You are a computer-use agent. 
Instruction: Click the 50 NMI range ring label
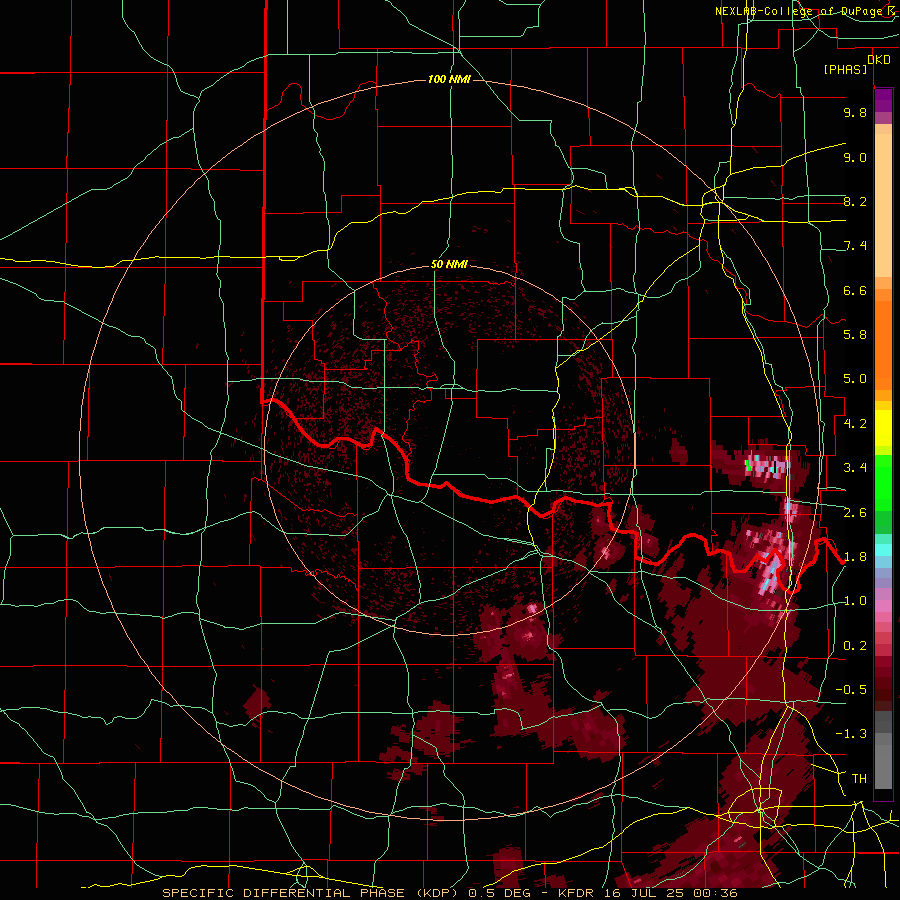449,264
